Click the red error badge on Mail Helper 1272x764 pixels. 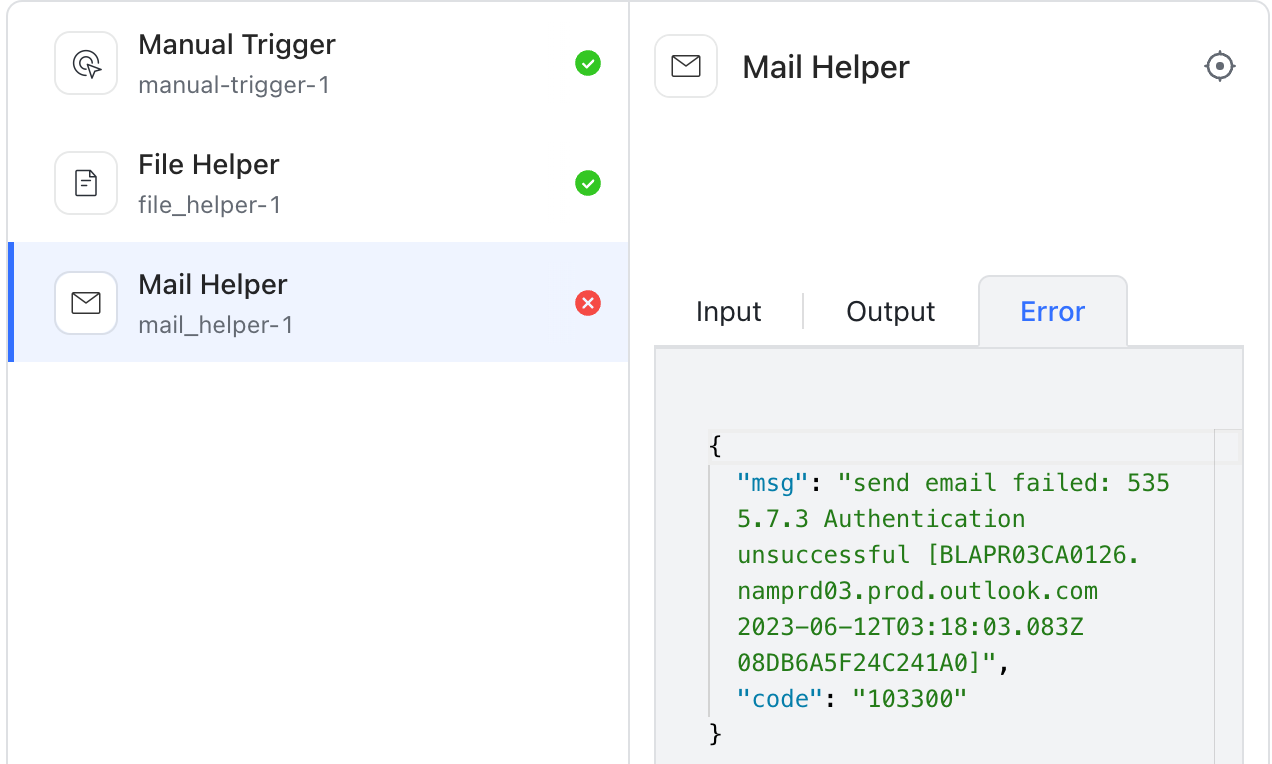[x=588, y=303]
